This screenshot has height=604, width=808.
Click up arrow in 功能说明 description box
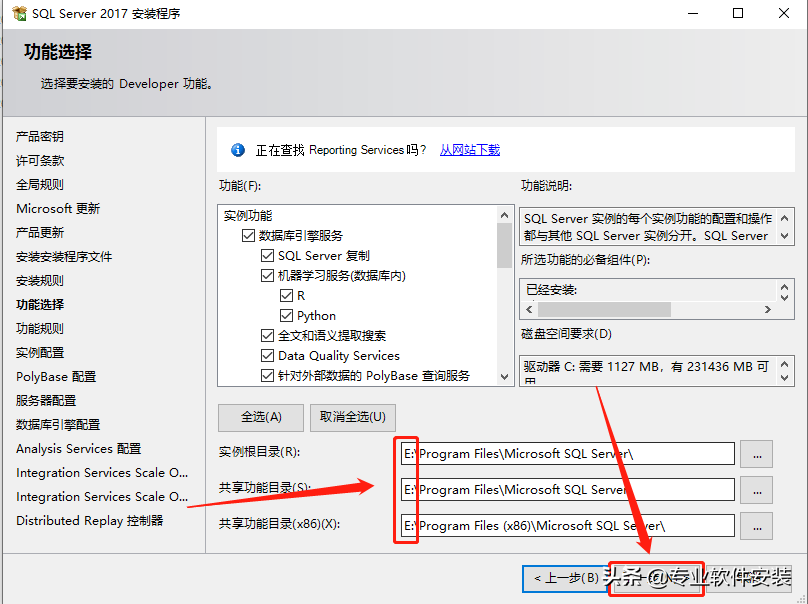click(x=784, y=219)
